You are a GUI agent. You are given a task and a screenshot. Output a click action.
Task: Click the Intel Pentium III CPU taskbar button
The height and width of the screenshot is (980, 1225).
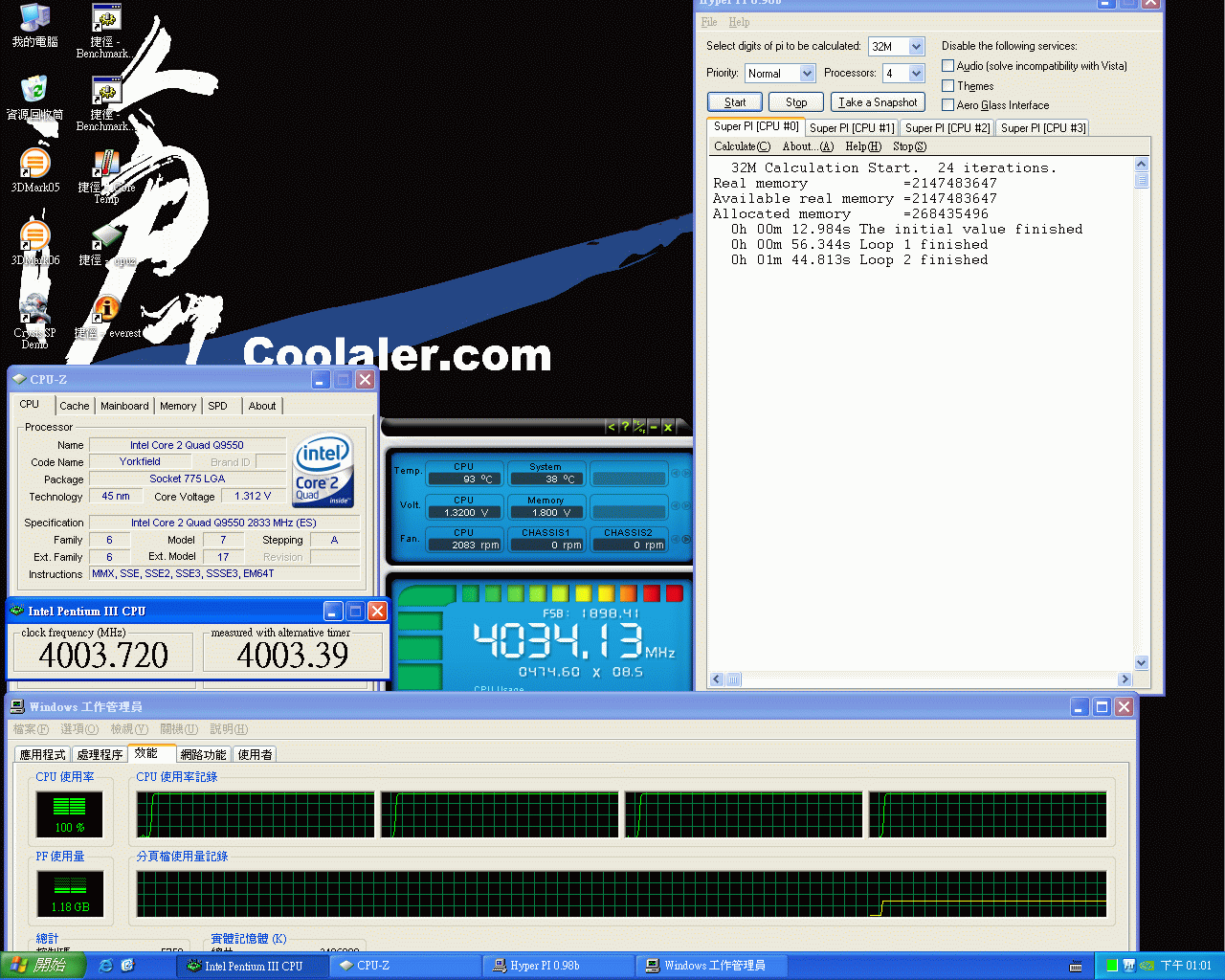254,966
